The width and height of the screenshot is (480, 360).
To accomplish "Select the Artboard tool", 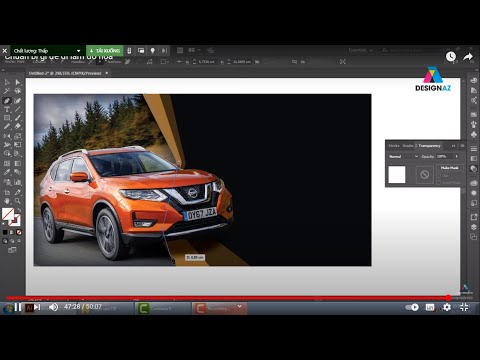I will (x=7, y=192).
